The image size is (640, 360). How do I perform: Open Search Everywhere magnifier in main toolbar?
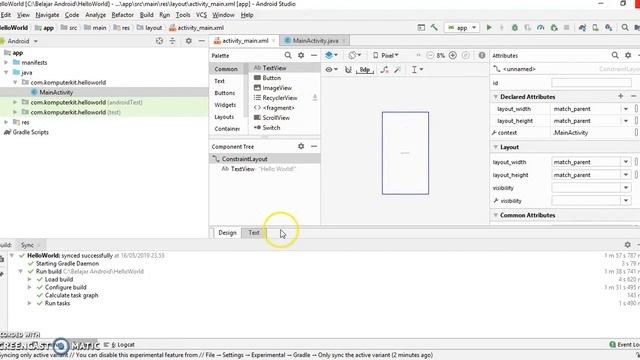625,28
